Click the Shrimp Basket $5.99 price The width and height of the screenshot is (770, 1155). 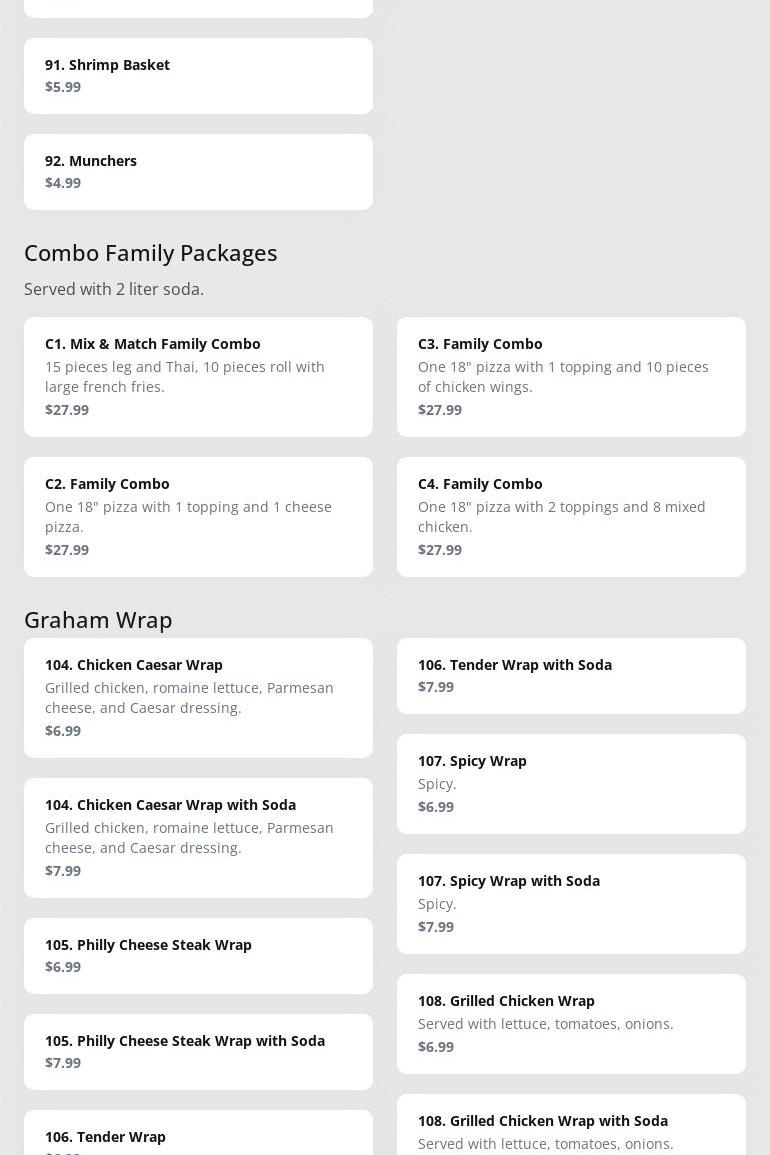(x=63, y=87)
